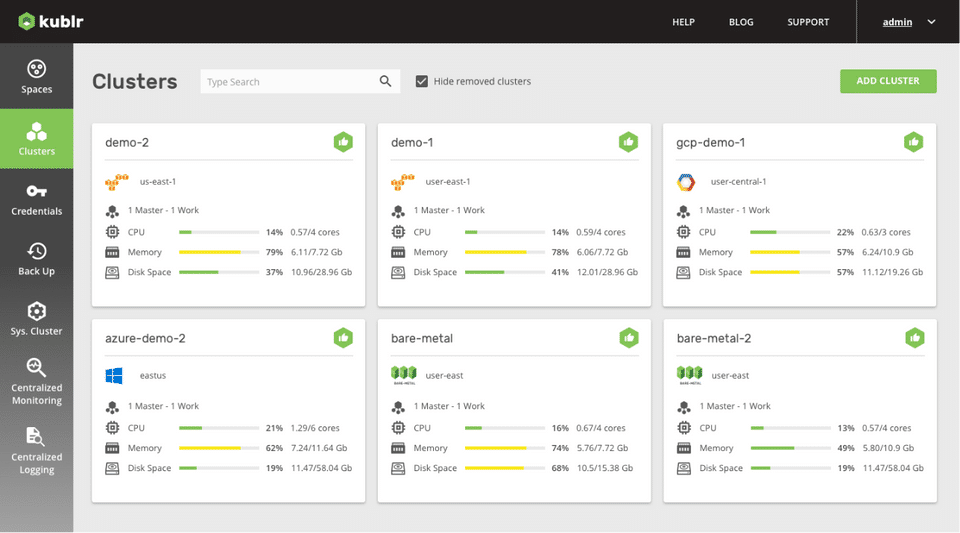Image resolution: width=960 pixels, height=533 pixels.
Task: Click Memory icon on demo-2
Action: 112,252
